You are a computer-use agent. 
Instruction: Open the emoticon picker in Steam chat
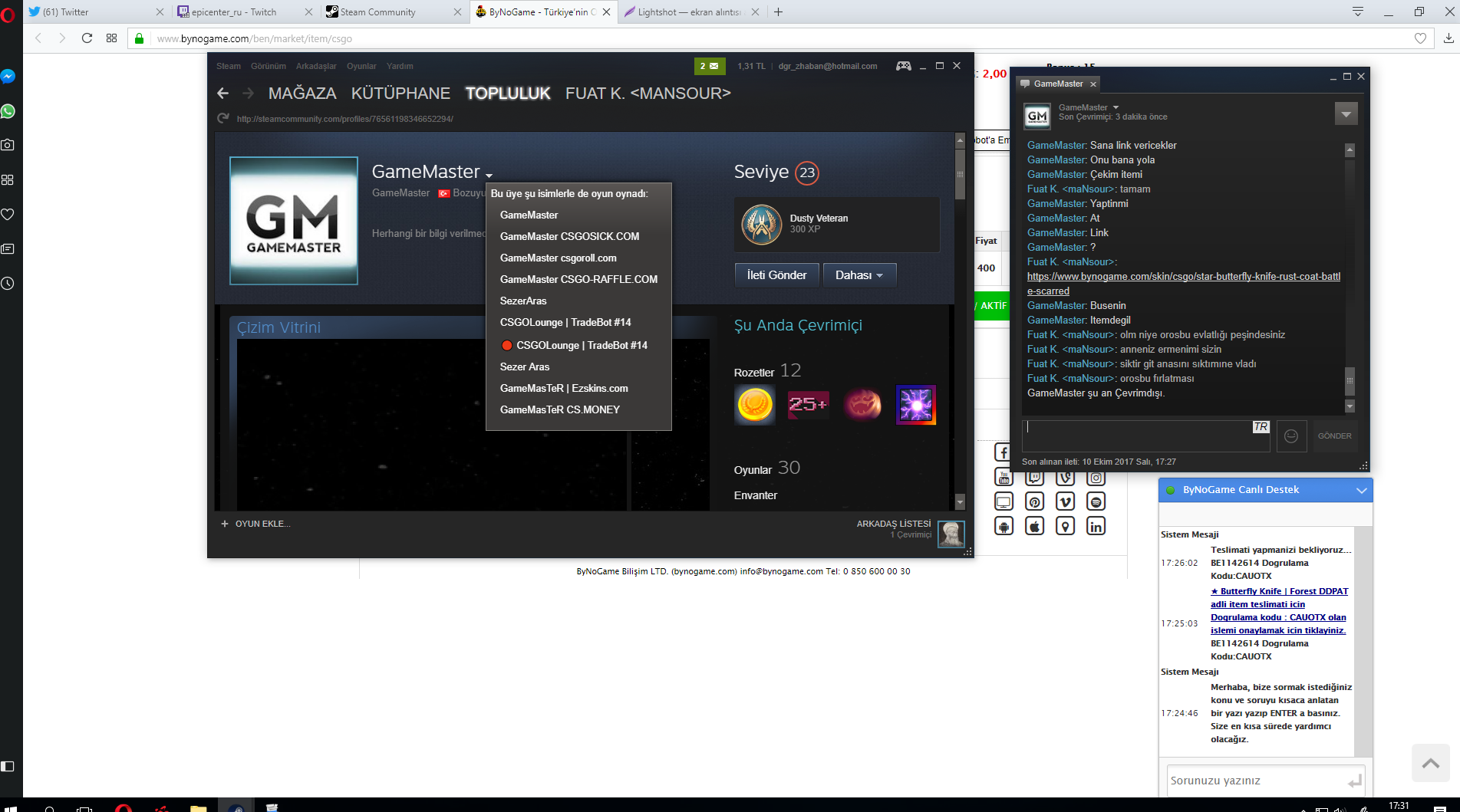coord(1291,436)
